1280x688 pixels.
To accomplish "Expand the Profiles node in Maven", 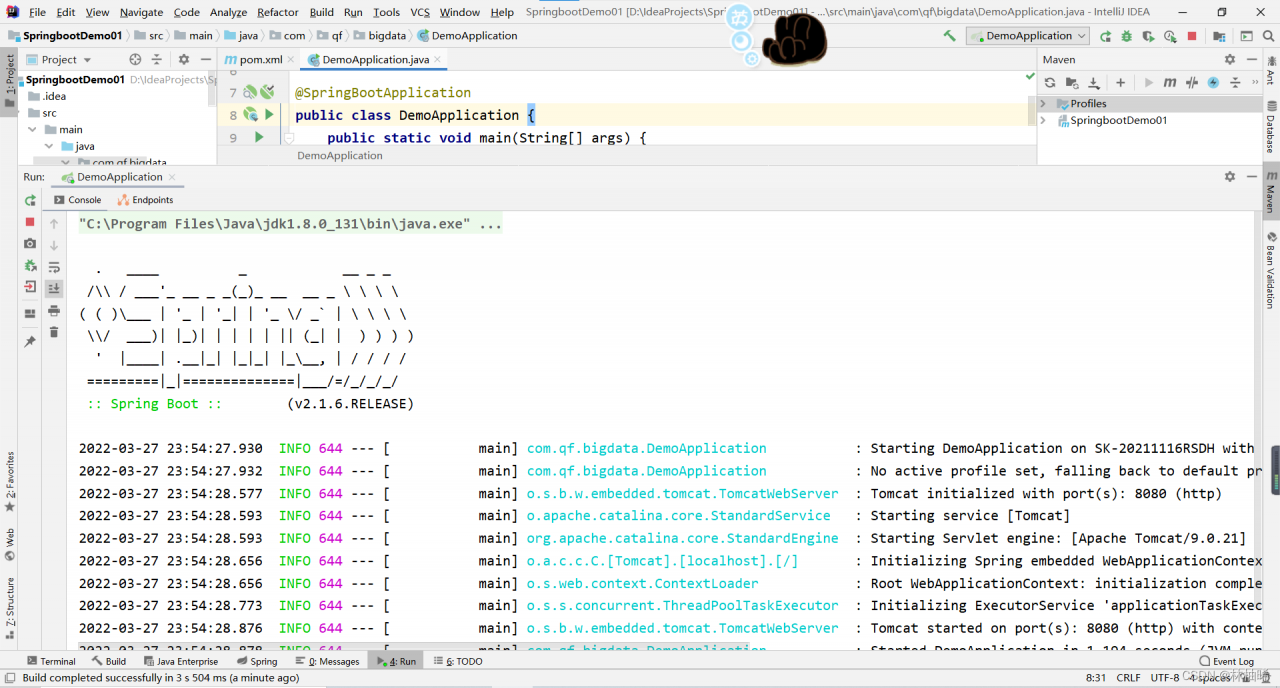I will [1044, 103].
